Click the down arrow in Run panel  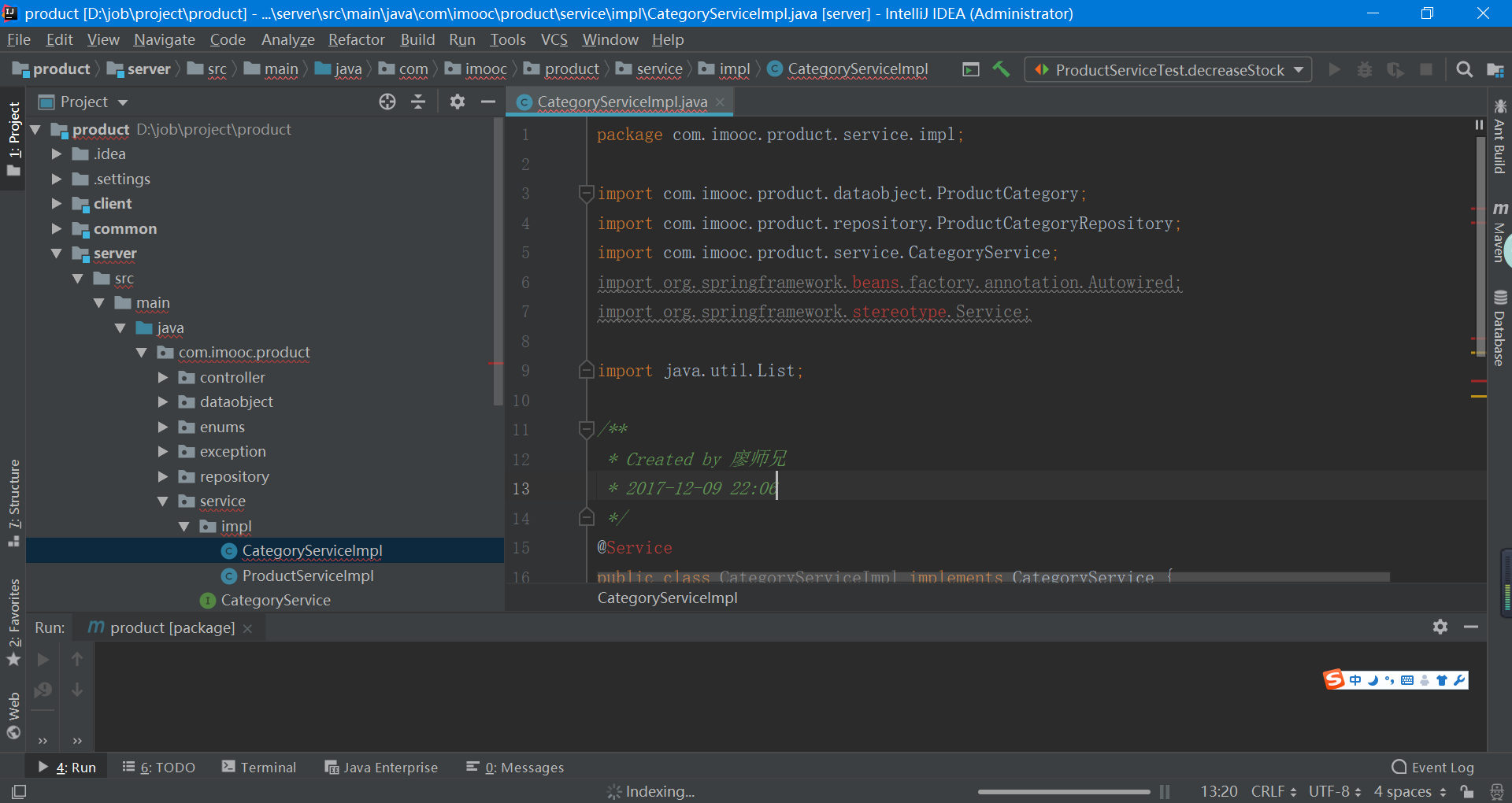coord(77,690)
